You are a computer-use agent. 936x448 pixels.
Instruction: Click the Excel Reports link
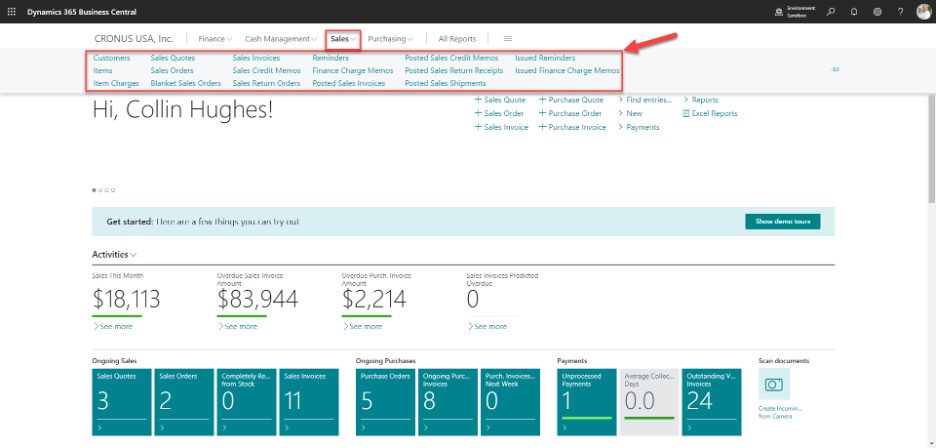click(714, 113)
